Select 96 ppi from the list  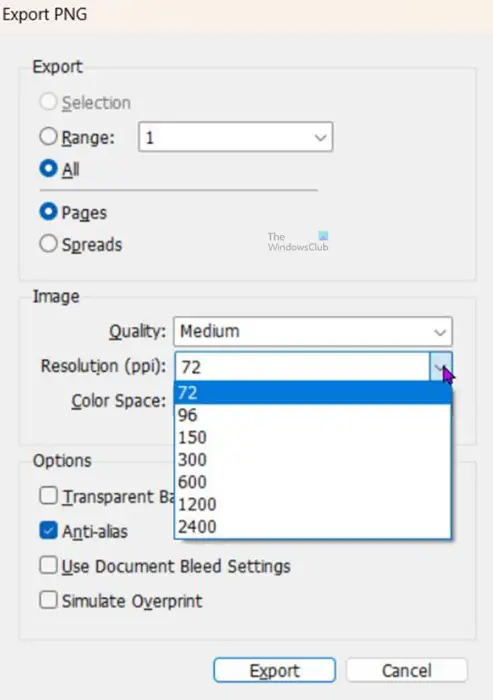click(x=313, y=415)
